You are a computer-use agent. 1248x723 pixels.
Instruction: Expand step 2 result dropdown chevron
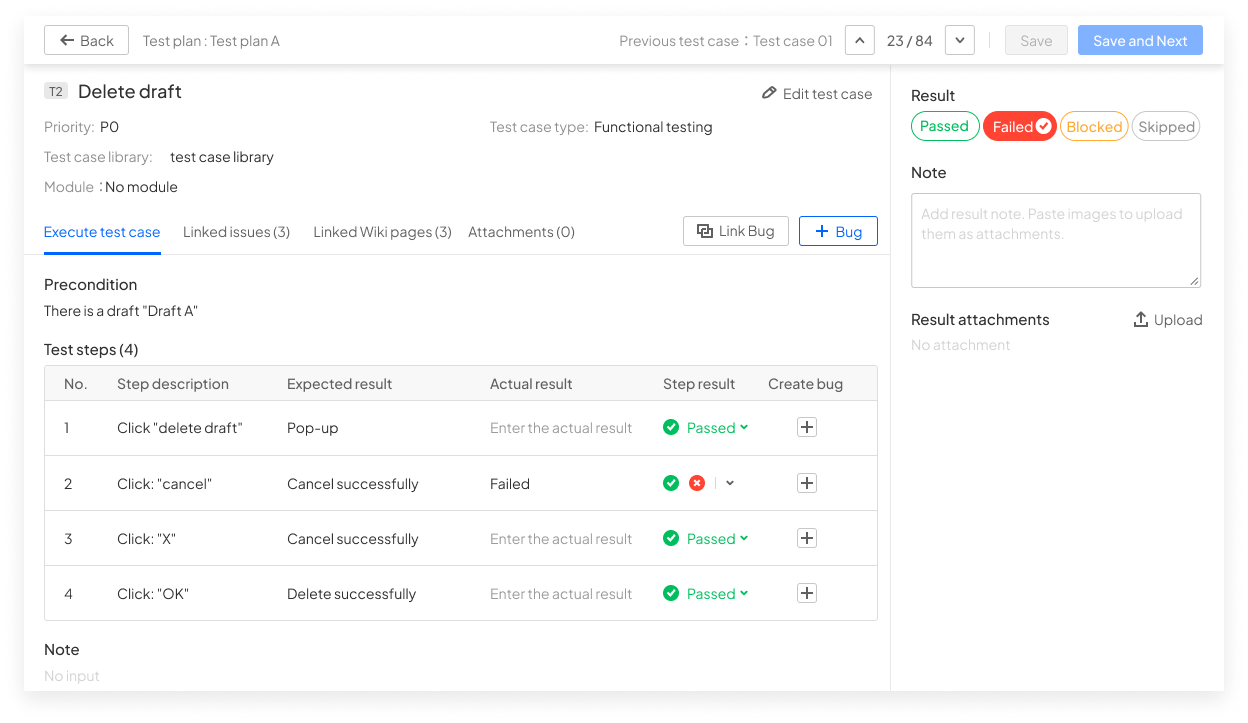[730, 483]
